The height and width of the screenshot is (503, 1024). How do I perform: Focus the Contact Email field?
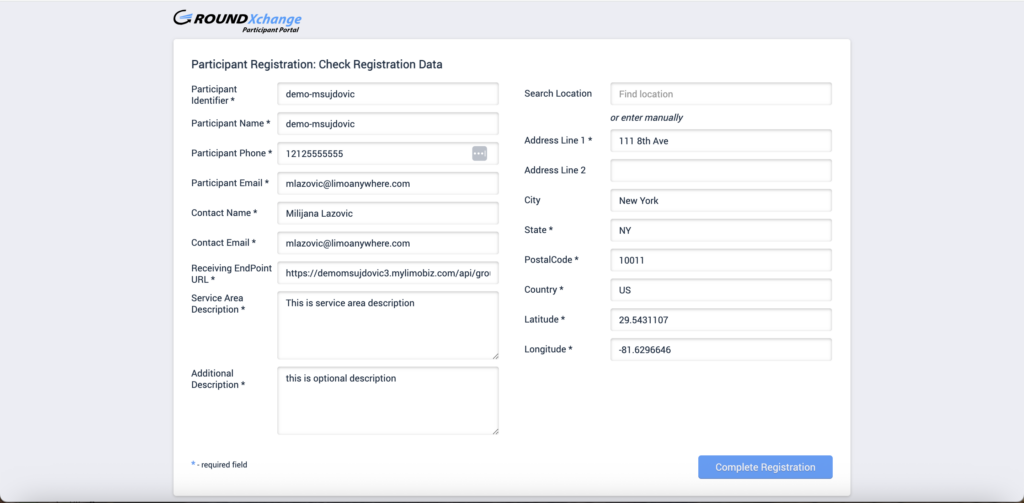click(x=387, y=243)
